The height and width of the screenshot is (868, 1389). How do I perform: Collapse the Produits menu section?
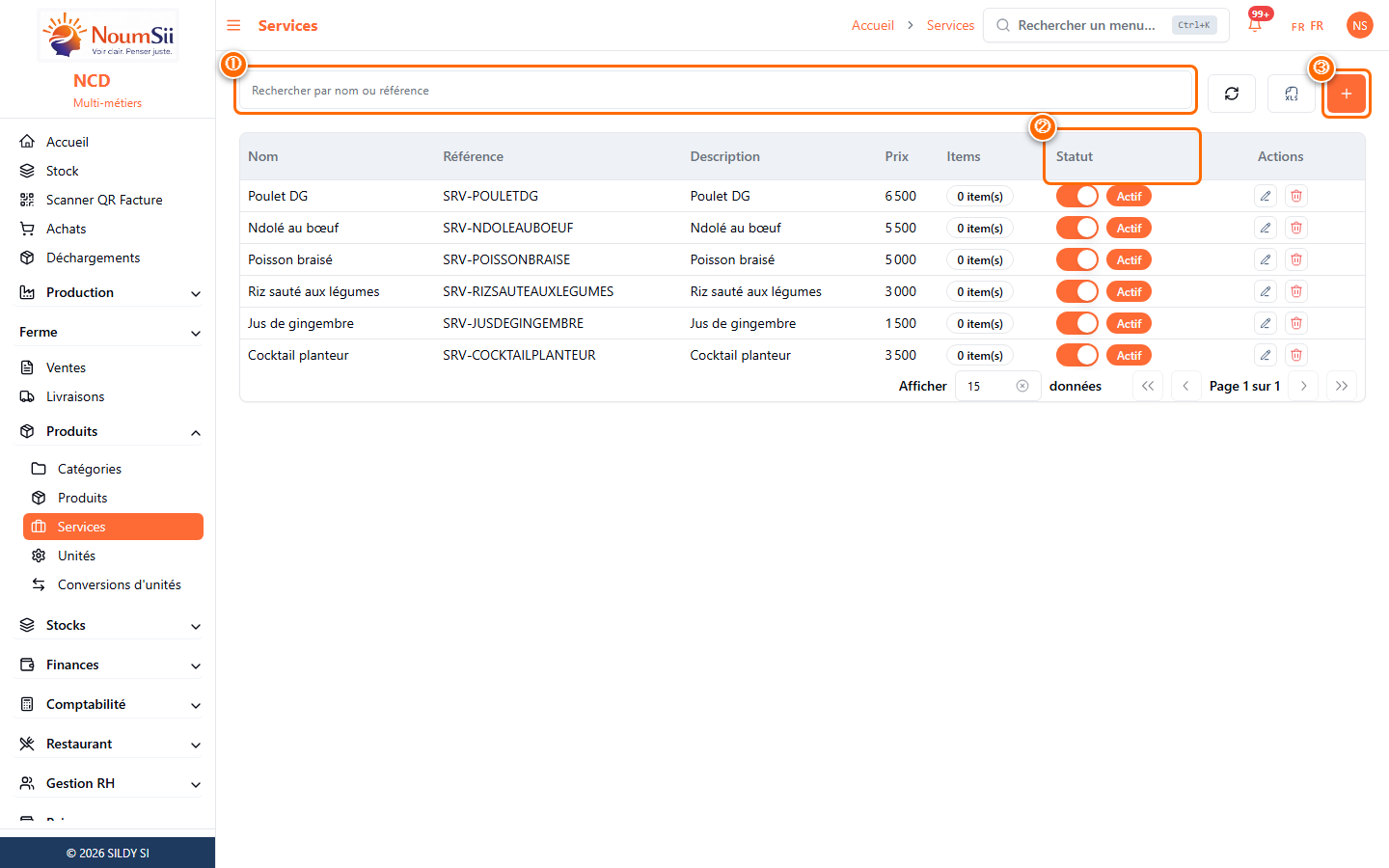coord(110,431)
